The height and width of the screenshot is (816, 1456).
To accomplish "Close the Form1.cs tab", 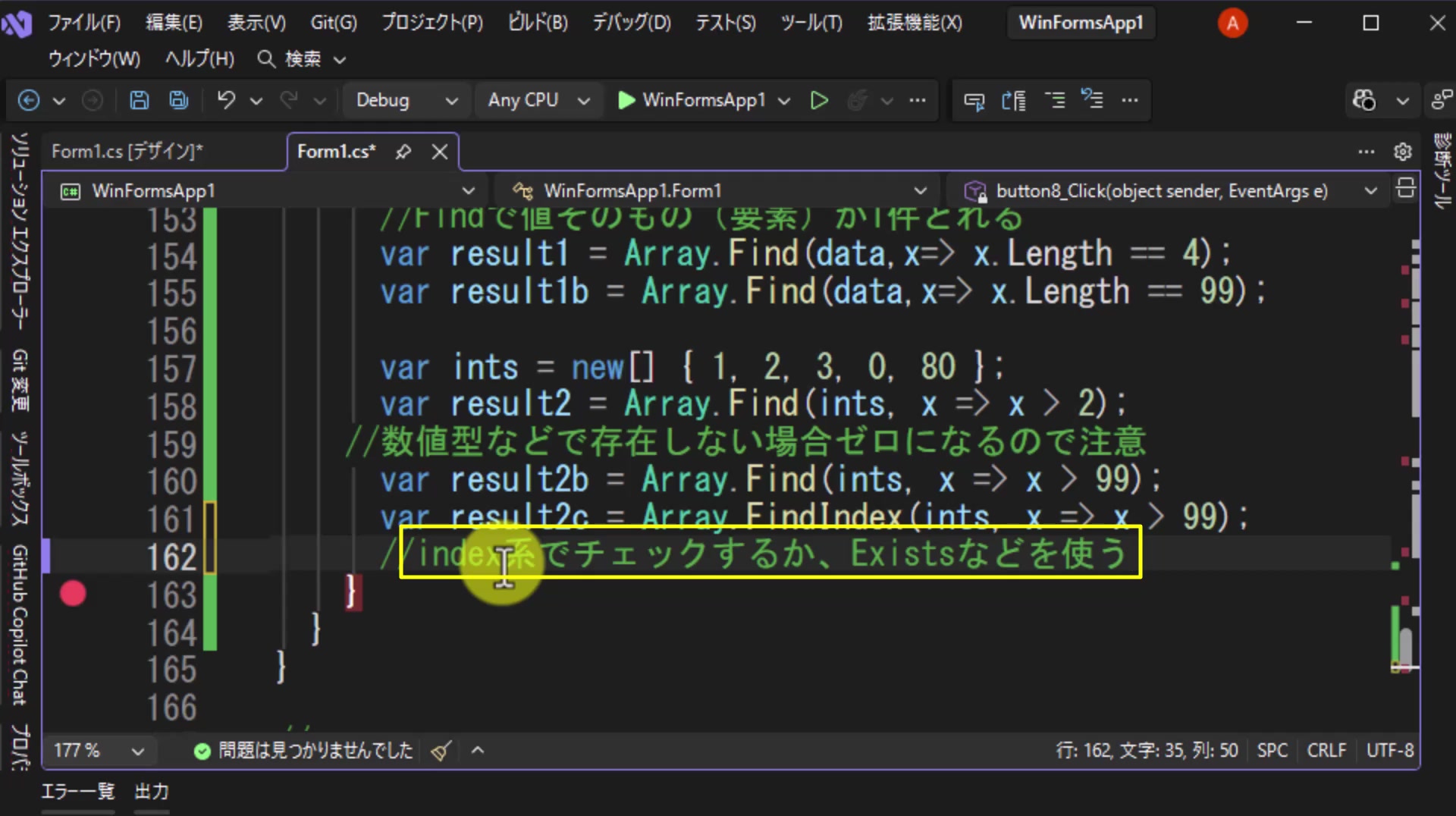I will [x=440, y=152].
